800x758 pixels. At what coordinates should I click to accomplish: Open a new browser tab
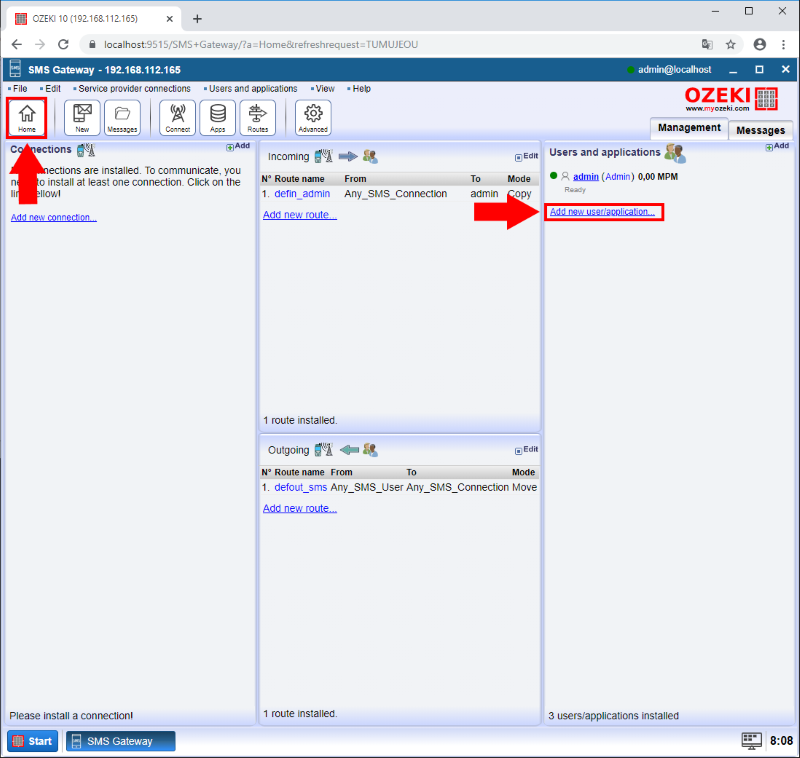click(197, 19)
